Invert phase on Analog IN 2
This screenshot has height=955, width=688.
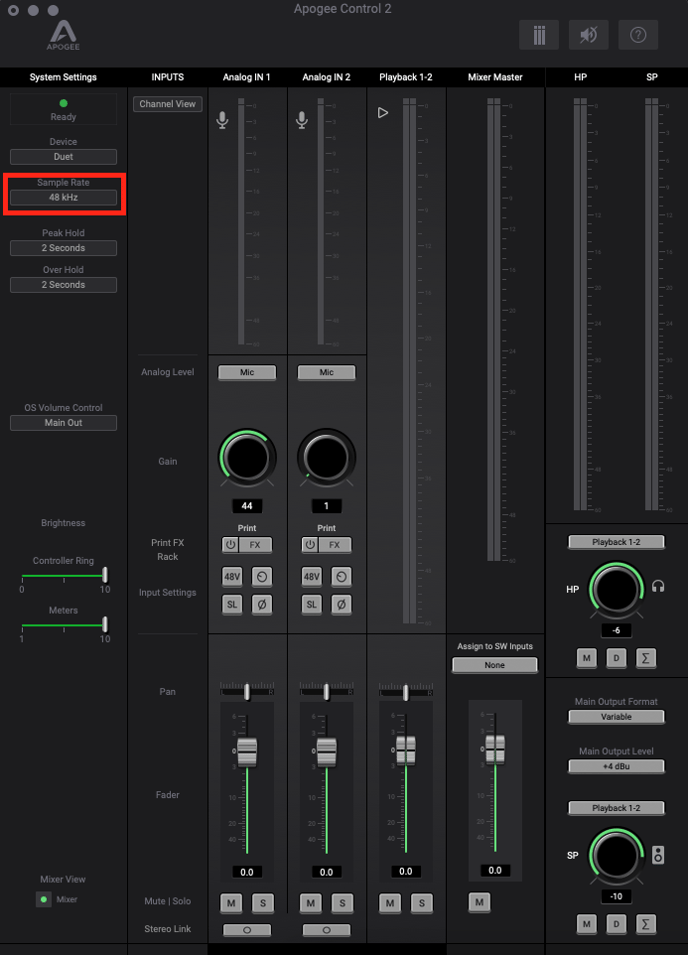341,604
